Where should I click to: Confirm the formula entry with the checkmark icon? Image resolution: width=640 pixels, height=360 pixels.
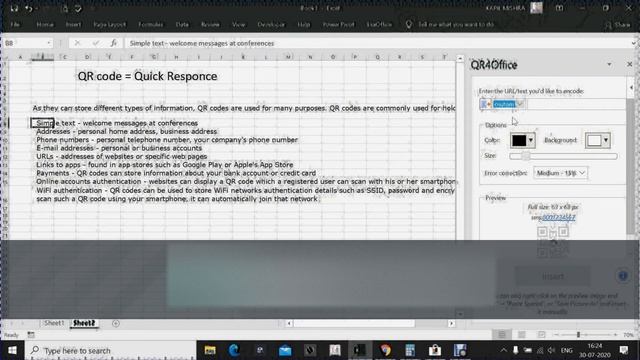click(x=96, y=43)
